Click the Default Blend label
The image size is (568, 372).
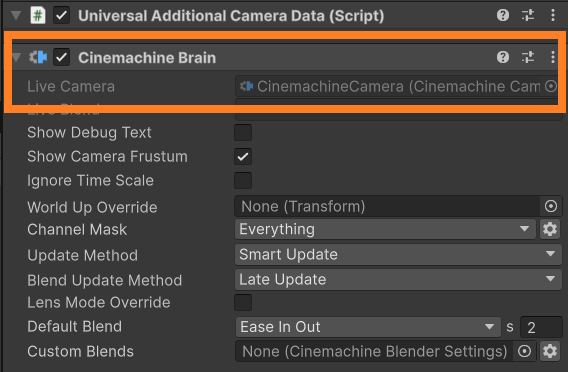point(74,326)
